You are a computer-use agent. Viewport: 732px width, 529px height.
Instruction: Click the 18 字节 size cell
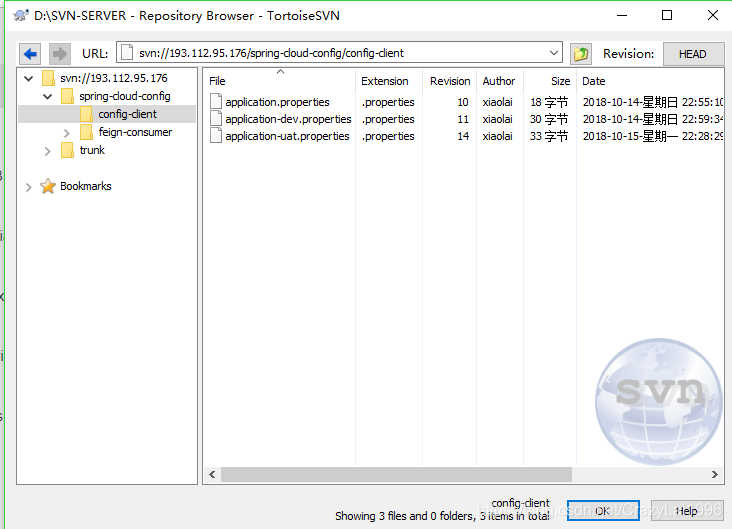[549, 102]
